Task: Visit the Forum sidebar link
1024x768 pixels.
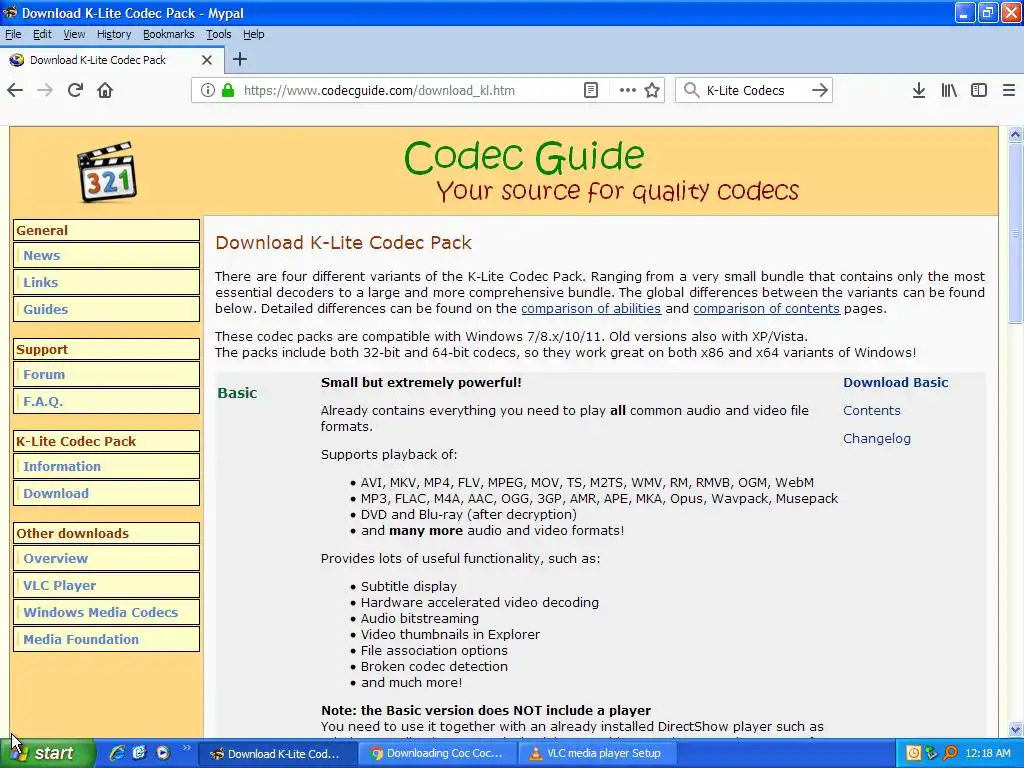Action: pos(106,374)
